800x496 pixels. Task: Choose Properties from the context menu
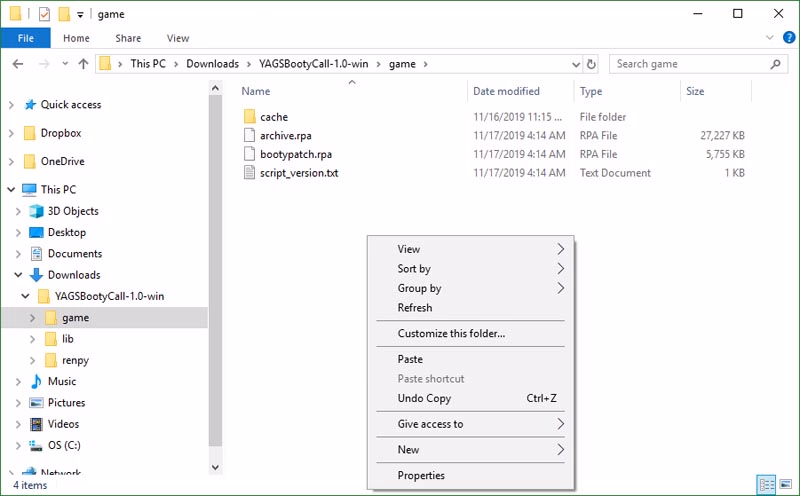[x=421, y=475]
